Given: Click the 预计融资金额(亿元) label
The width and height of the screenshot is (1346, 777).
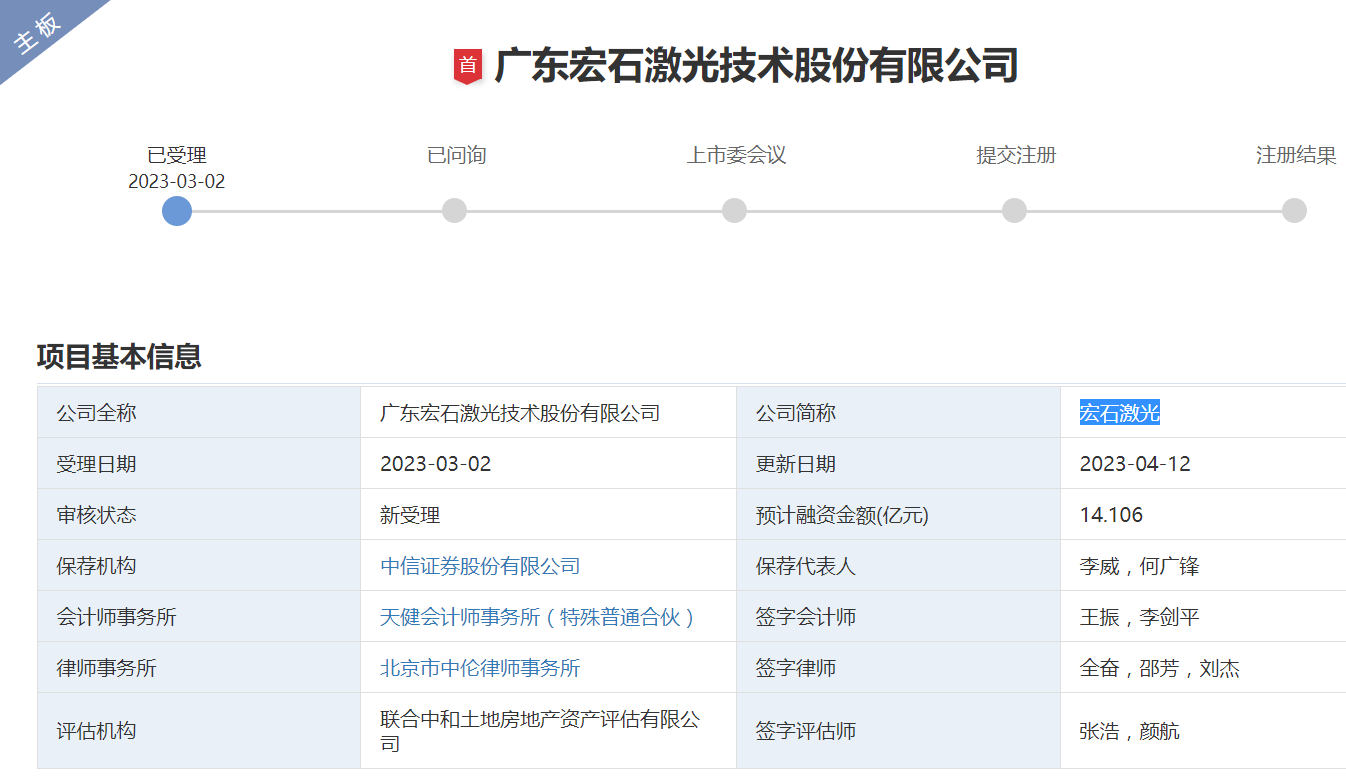Looking at the screenshot, I should click(x=842, y=515).
